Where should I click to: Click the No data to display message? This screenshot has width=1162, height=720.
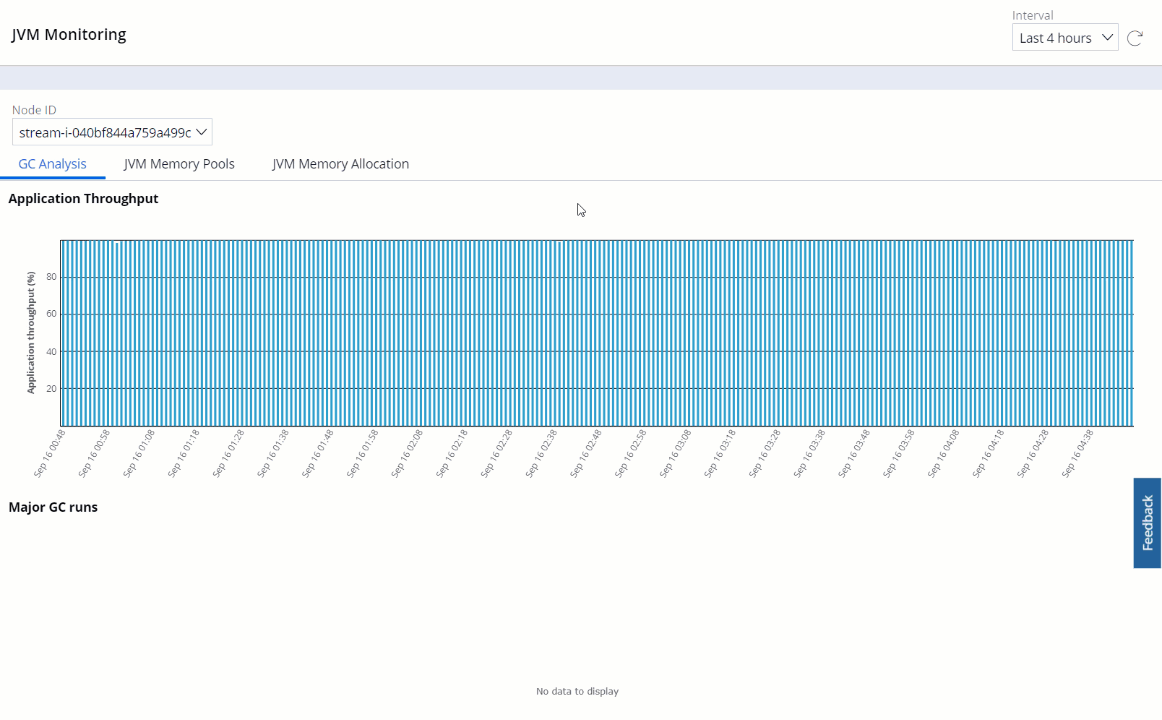(x=577, y=691)
